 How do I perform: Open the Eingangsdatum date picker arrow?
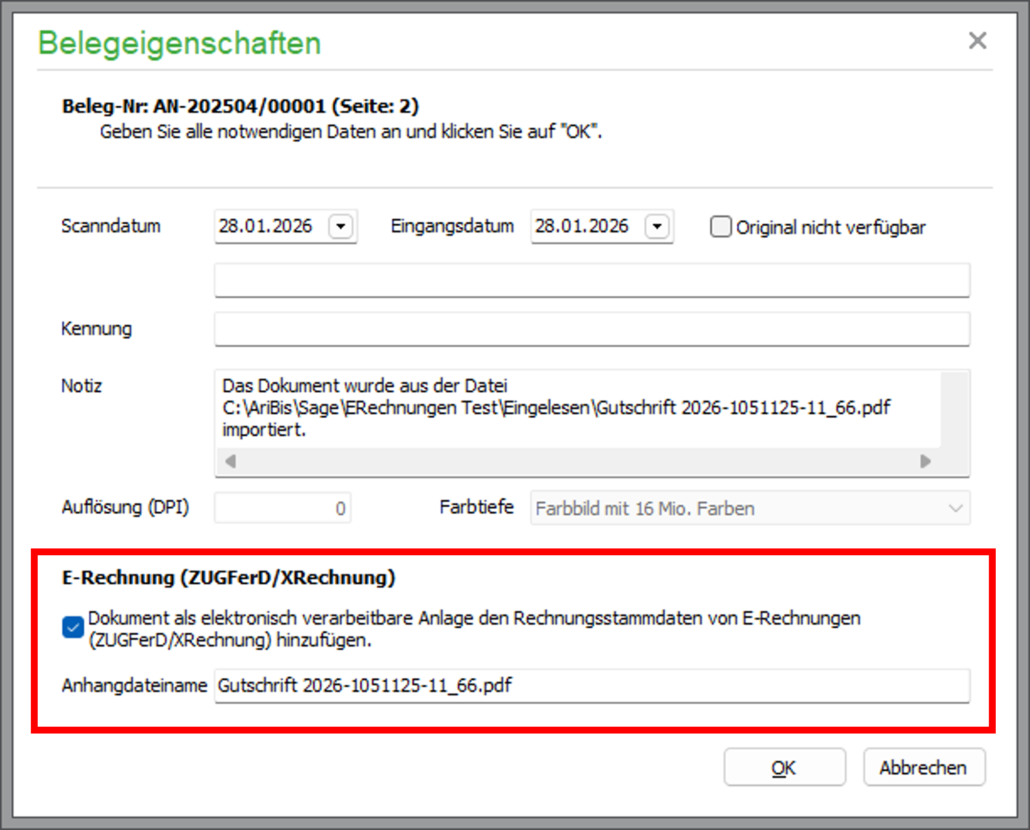click(657, 227)
